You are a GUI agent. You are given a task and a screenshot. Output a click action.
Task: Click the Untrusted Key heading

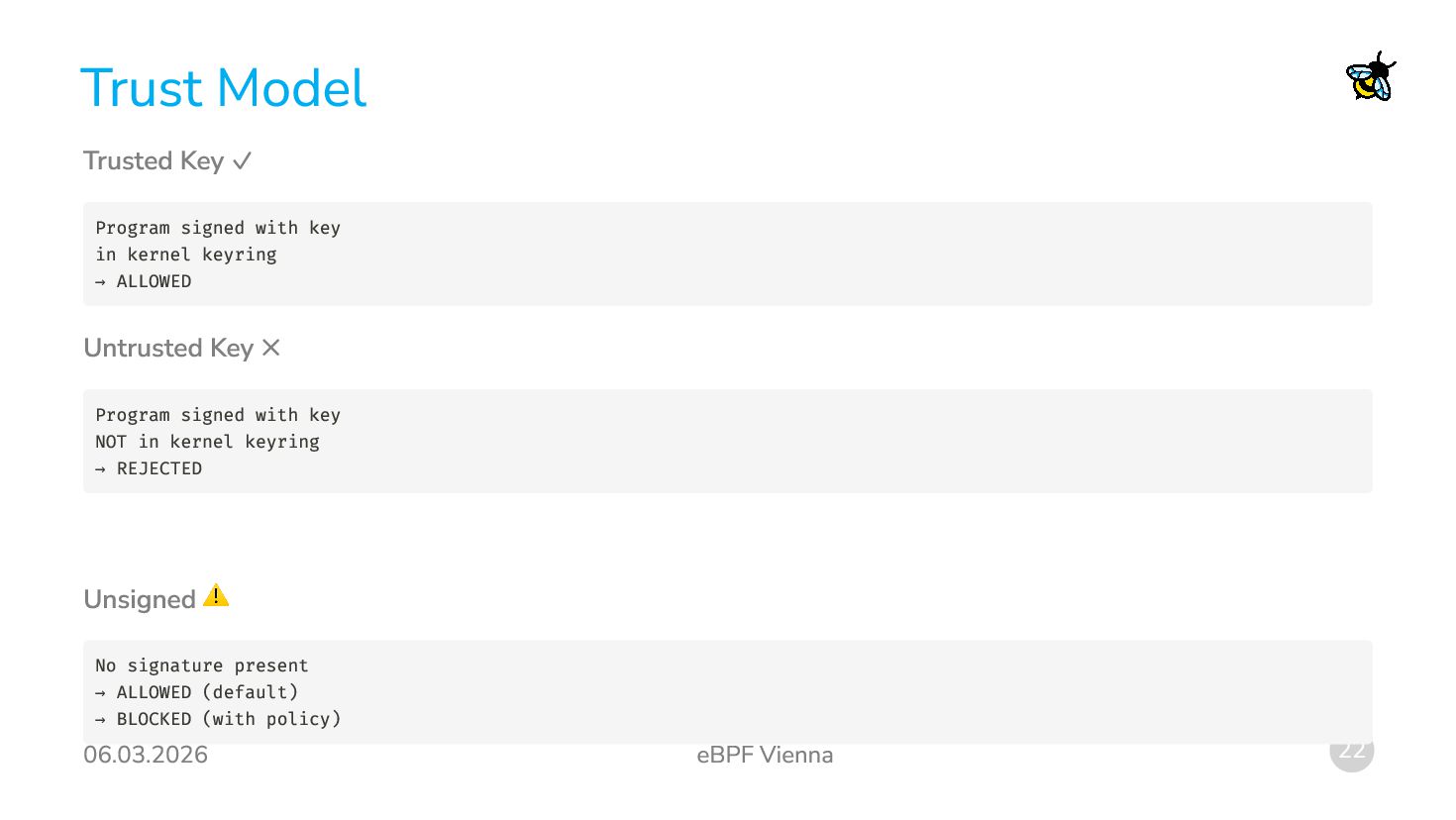point(168,348)
